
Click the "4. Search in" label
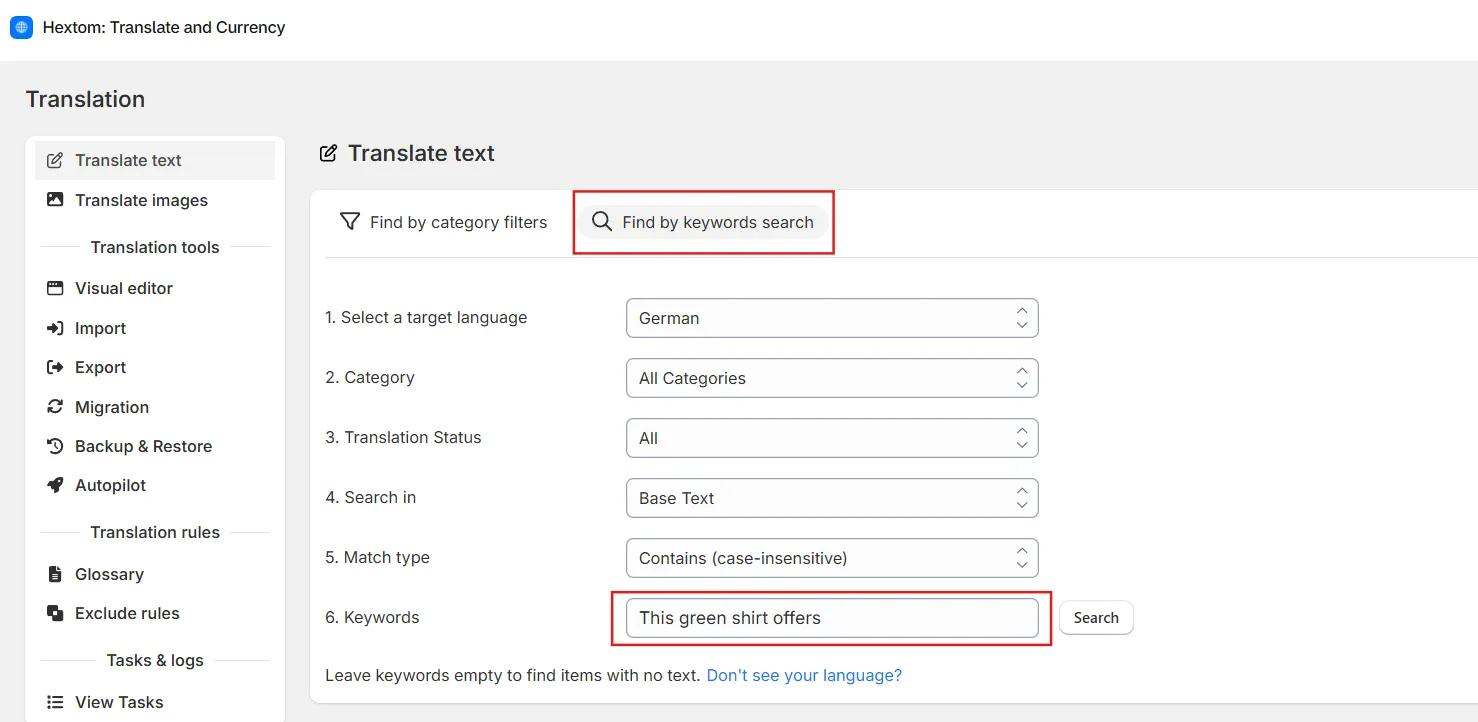pyautogui.click(x=370, y=497)
